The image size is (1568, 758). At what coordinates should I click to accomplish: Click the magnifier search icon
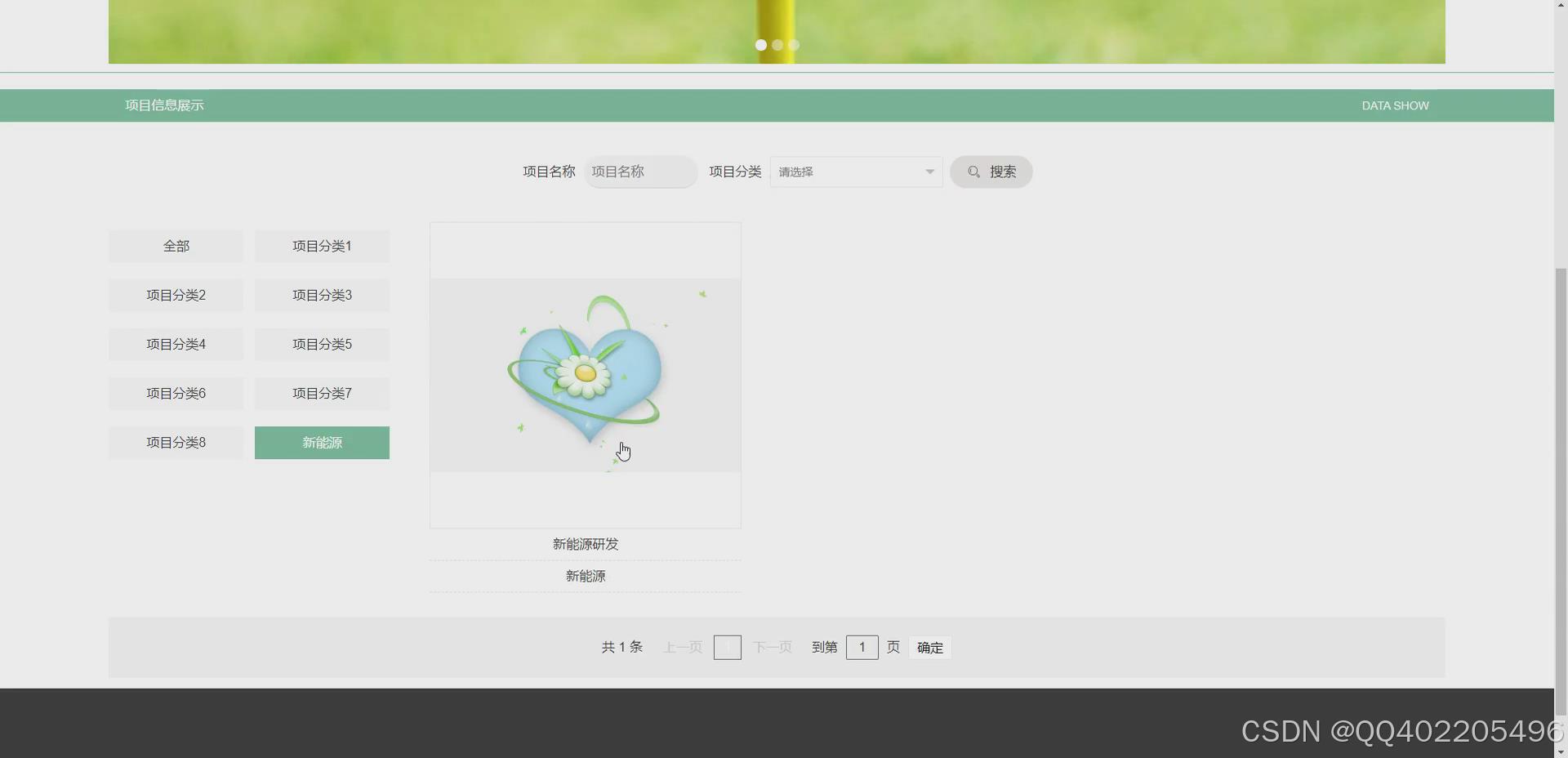(973, 172)
